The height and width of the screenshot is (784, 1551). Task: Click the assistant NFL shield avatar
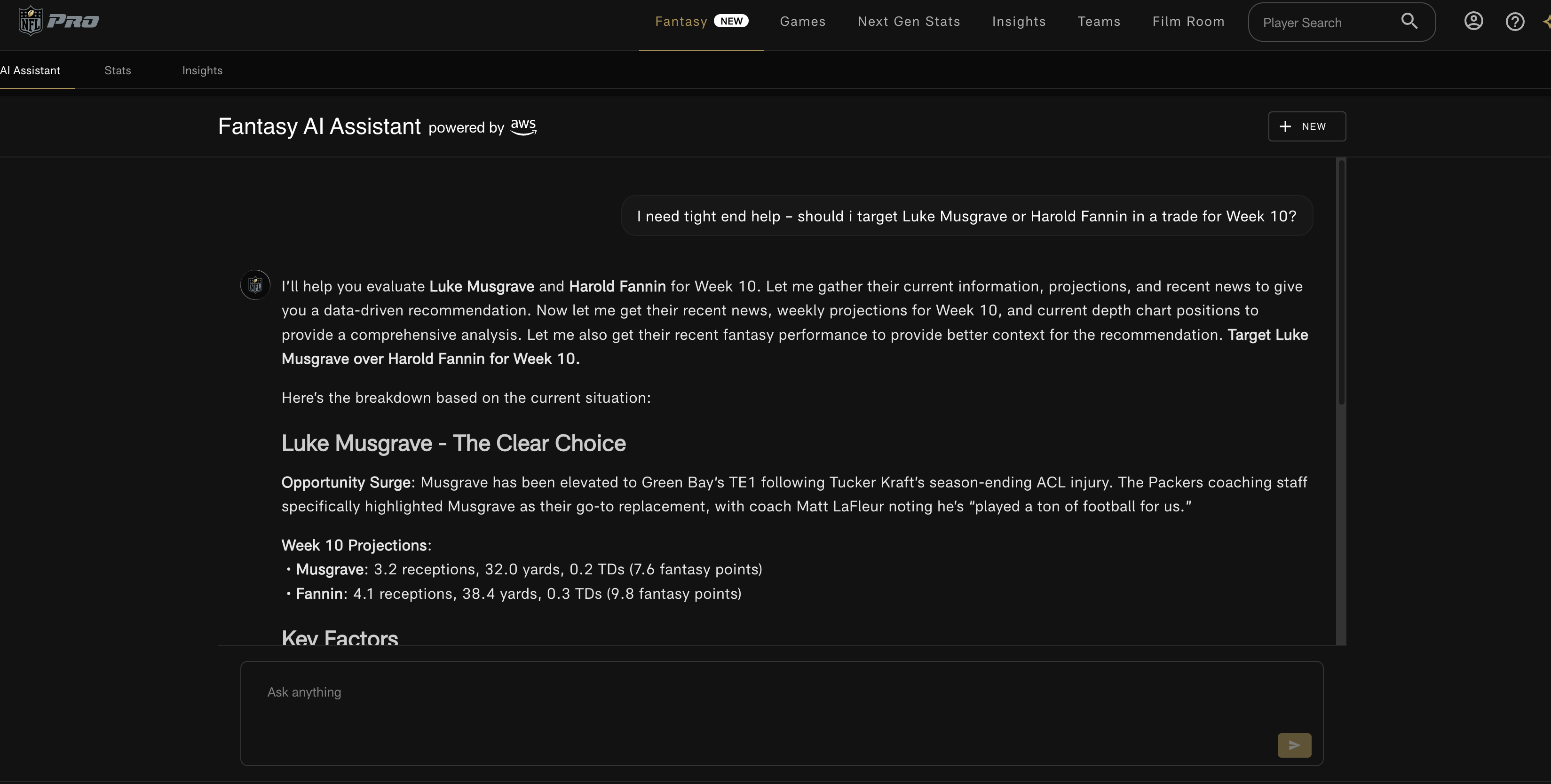point(255,284)
